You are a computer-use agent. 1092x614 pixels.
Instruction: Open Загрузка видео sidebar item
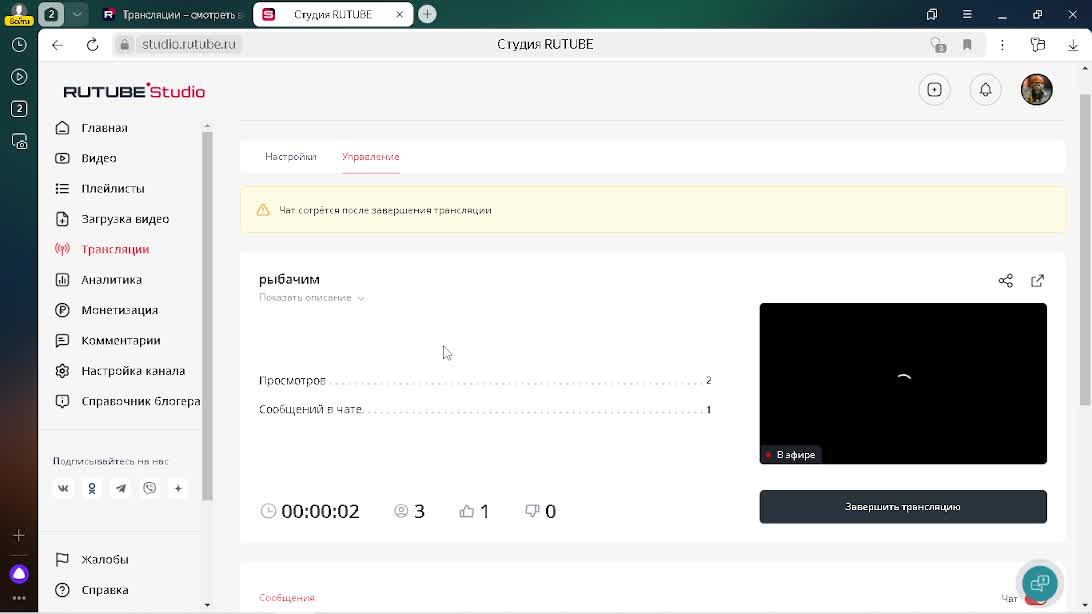(x=125, y=219)
